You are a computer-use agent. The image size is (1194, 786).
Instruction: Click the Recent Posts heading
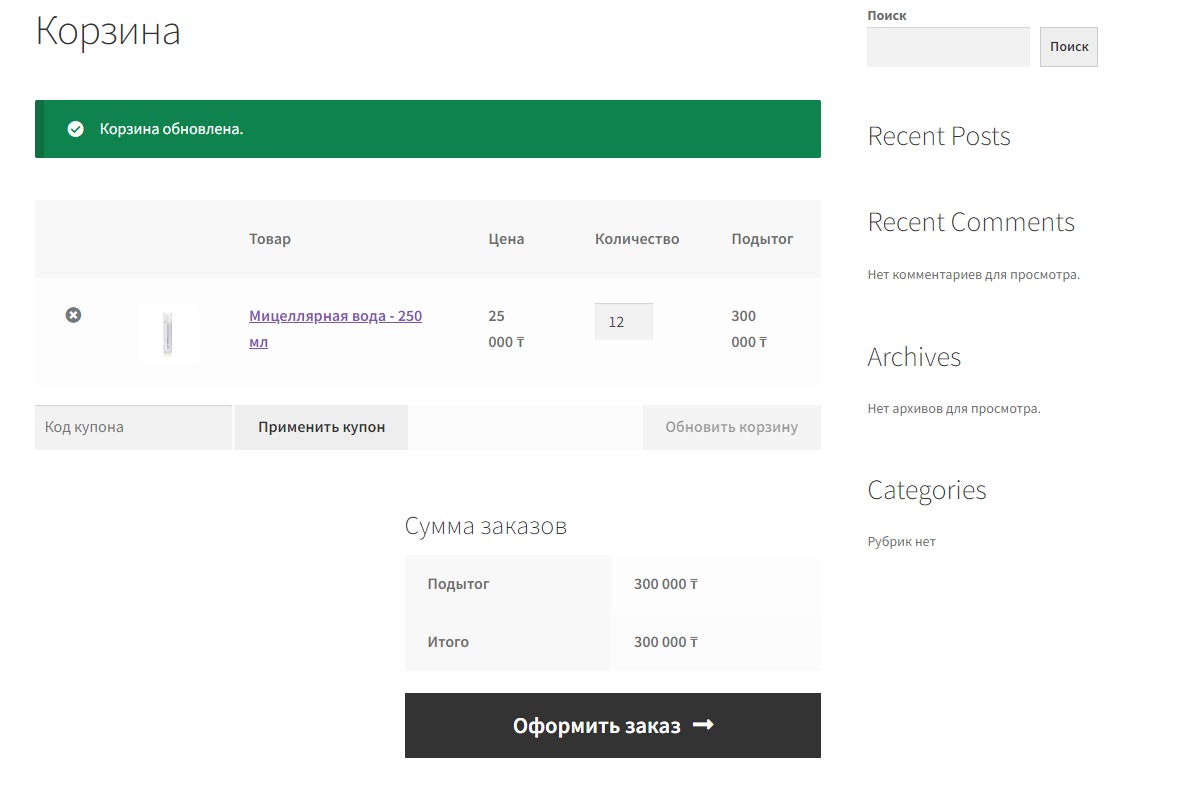coord(939,136)
